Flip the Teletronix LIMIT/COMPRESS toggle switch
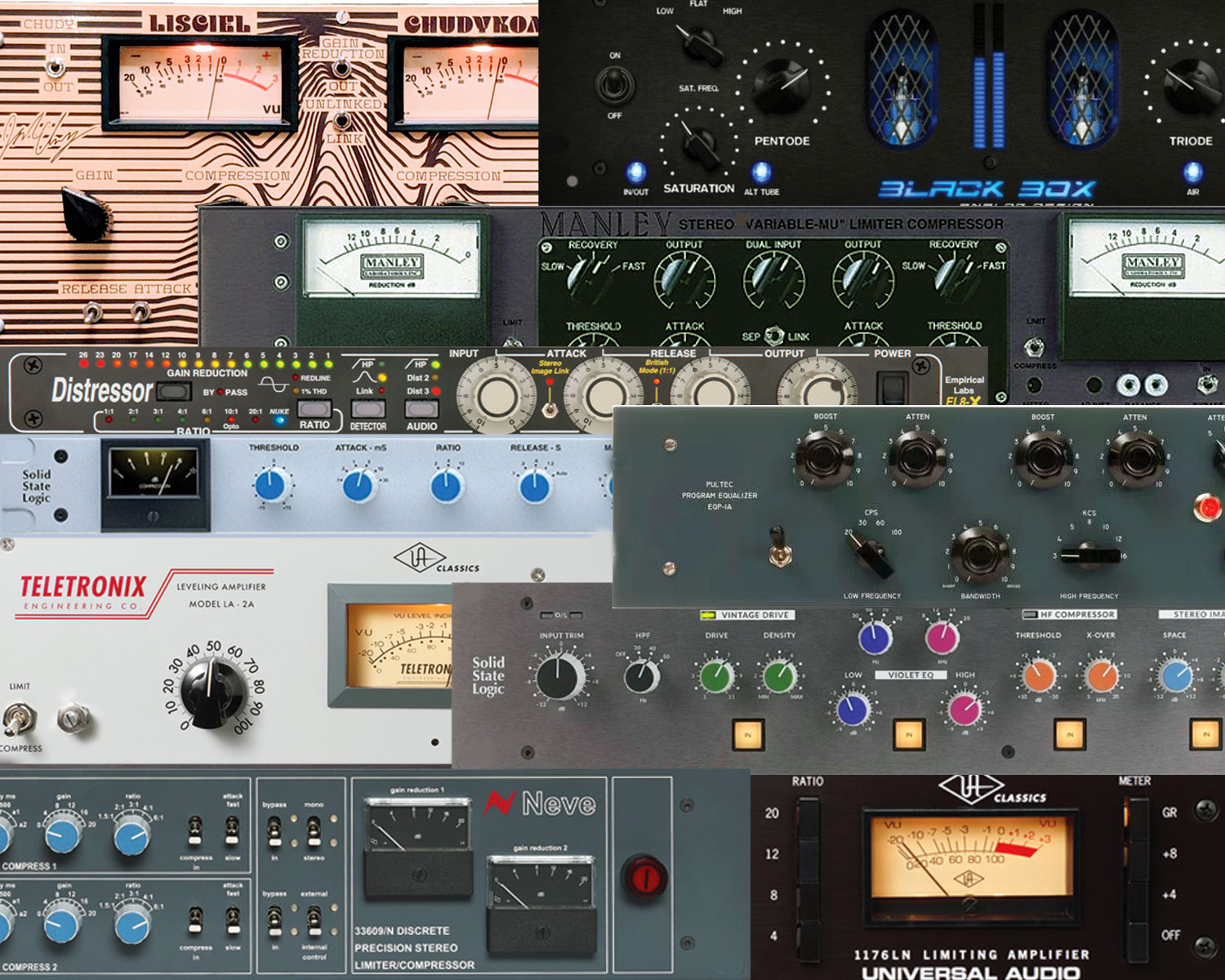1225x980 pixels. (x=13, y=719)
